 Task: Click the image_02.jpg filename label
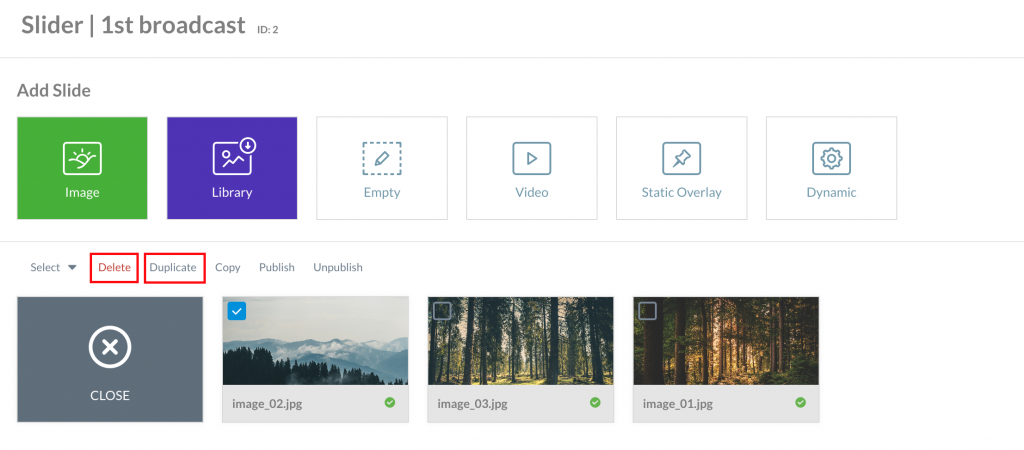[x=267, y=403]
